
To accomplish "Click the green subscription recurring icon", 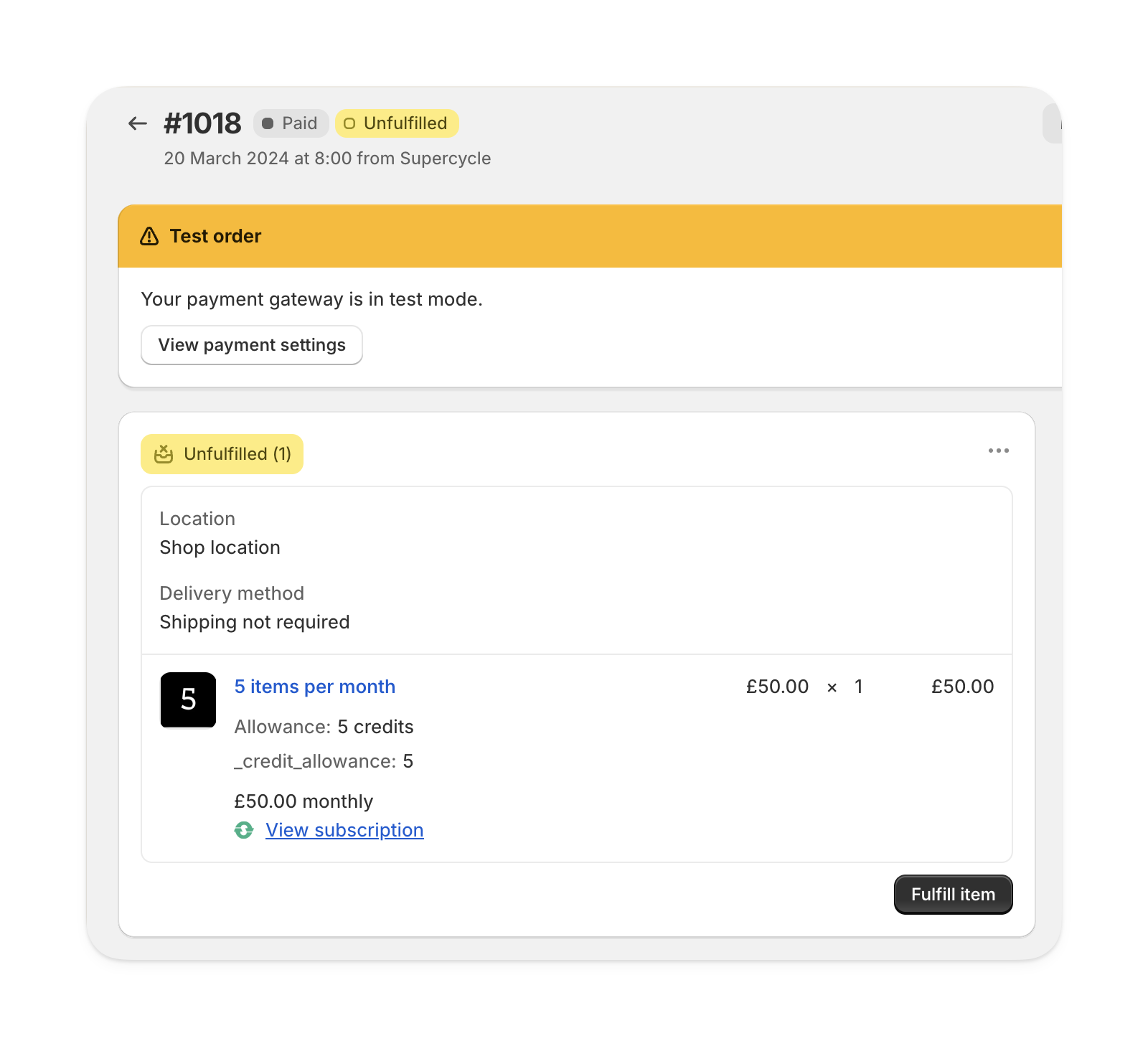I will coord(243,830).
